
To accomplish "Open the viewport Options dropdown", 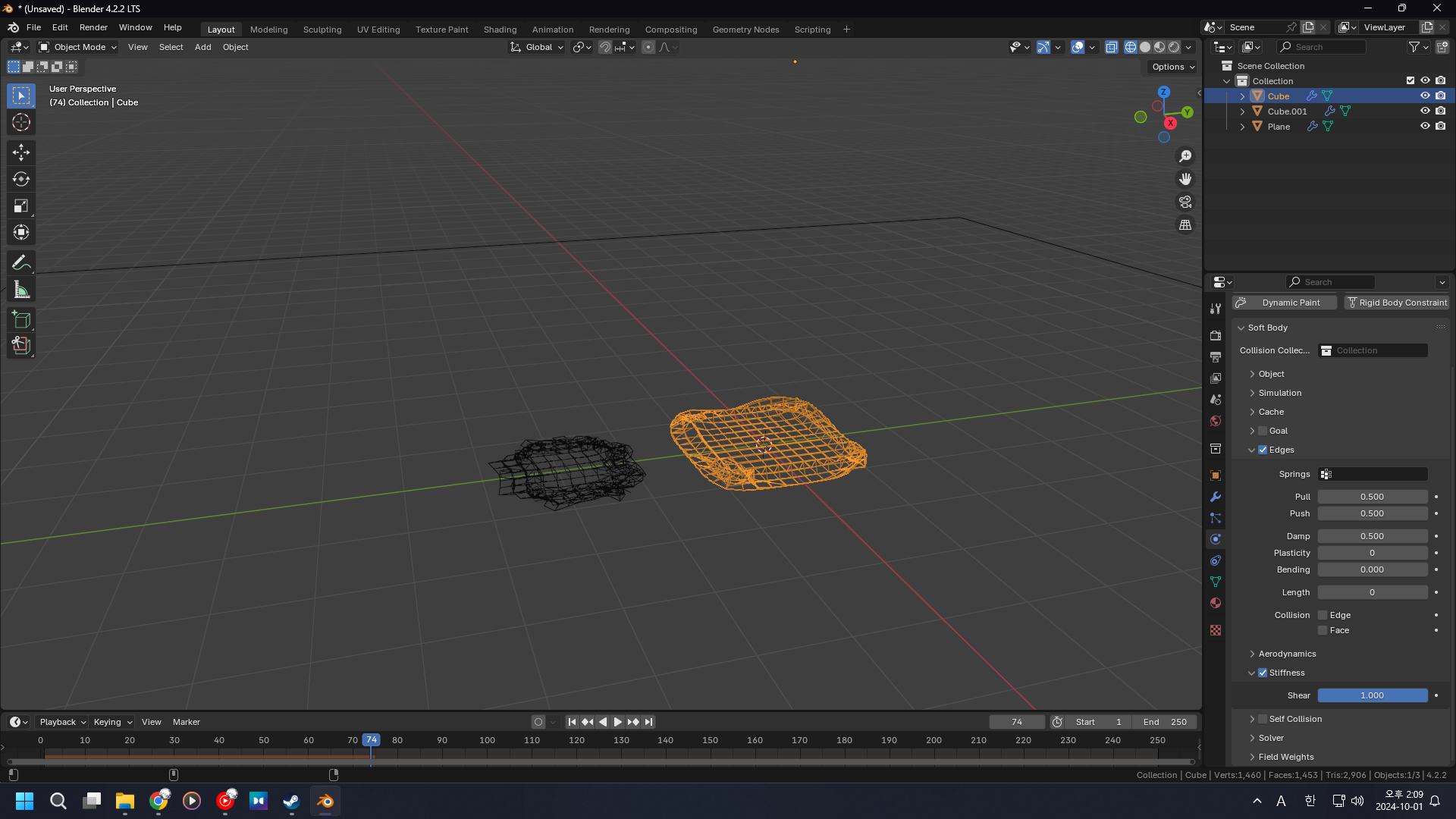I will click(1172, 67).
